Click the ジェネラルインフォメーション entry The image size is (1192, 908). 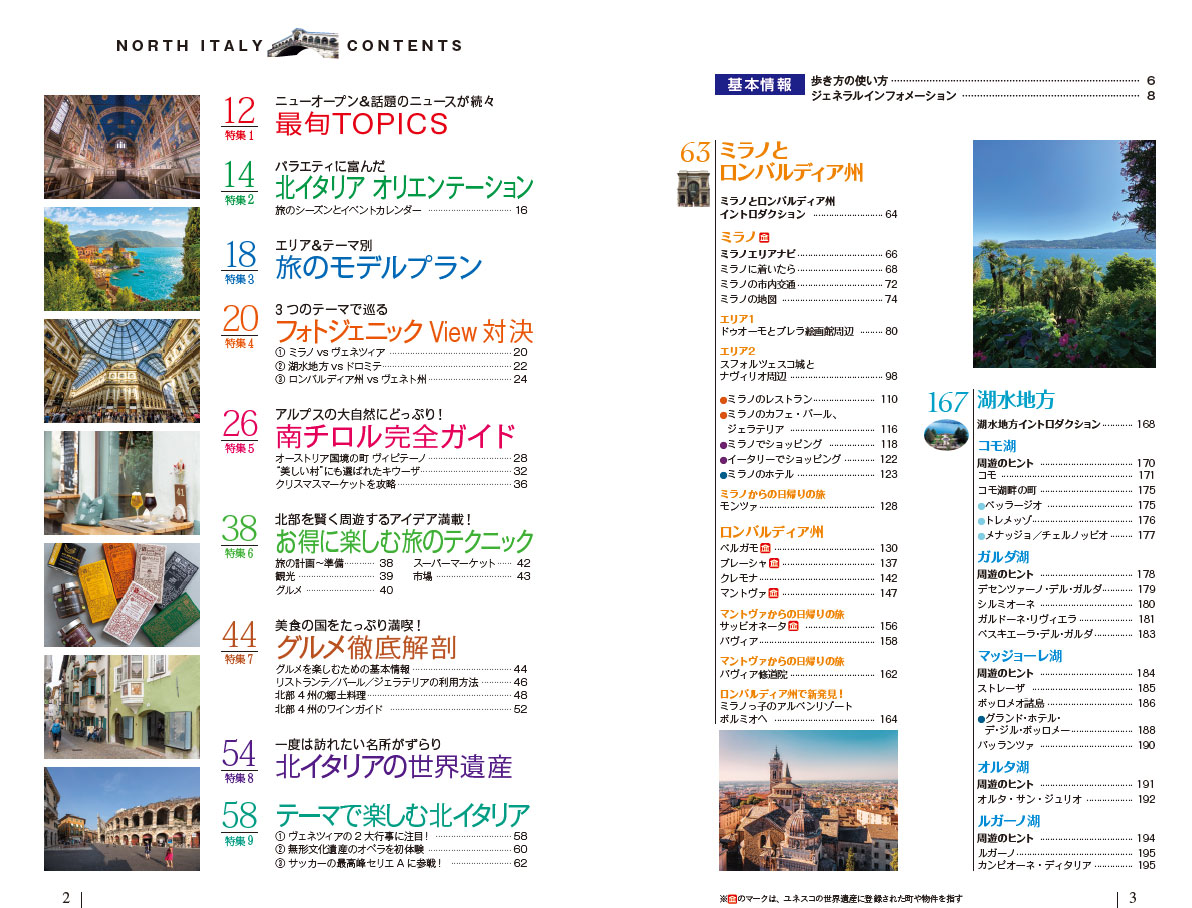point(884,96)
